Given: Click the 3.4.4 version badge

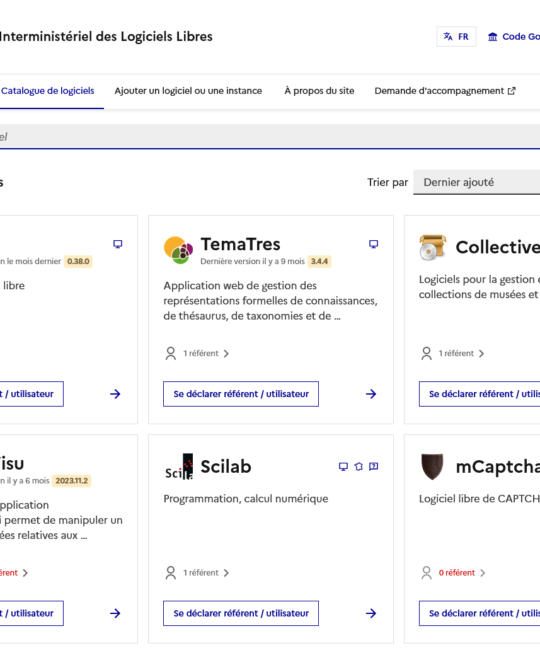Looking at the screenshot, I should tap(319, 262).
